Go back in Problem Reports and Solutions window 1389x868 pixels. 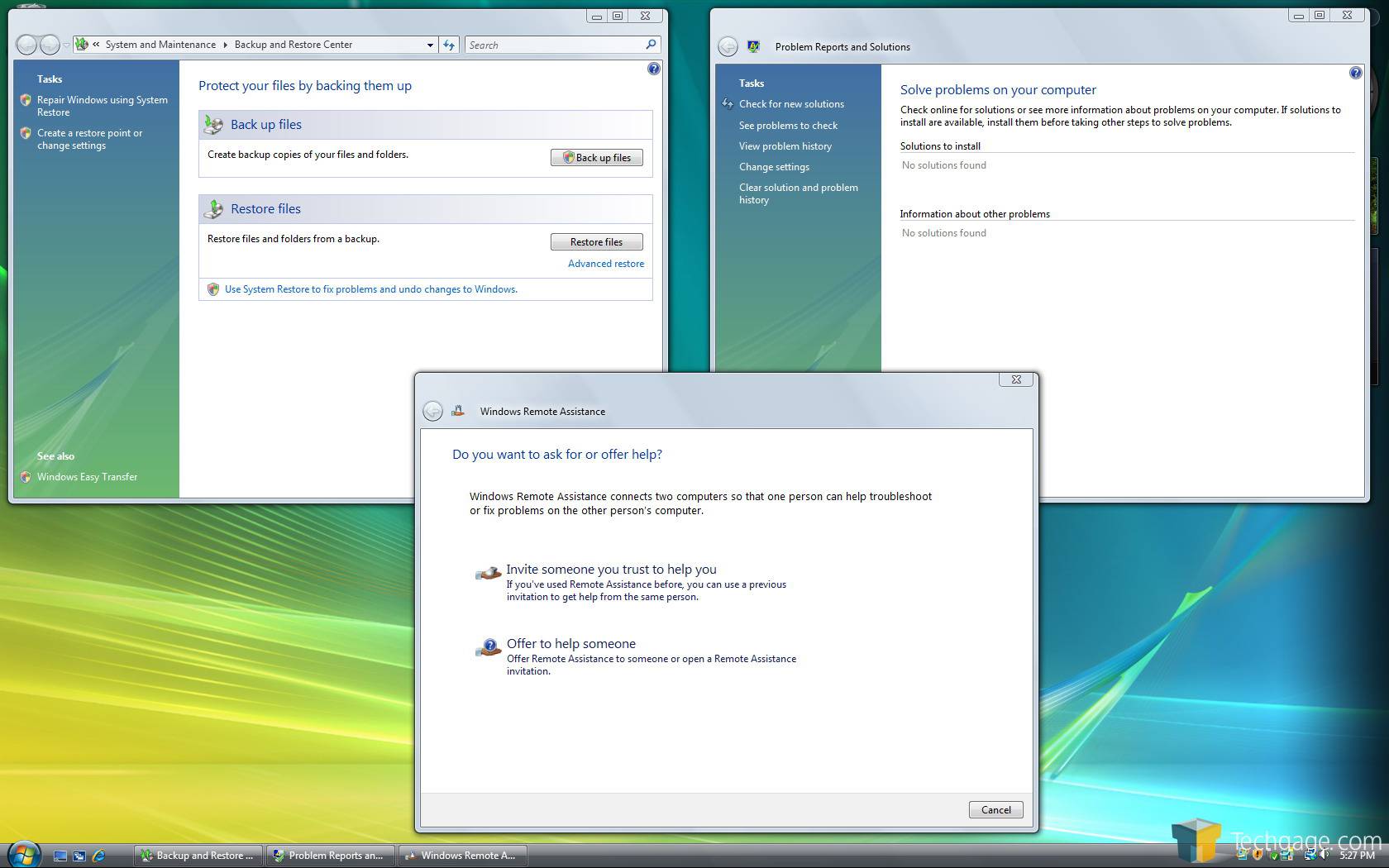click(x=728, y=47)
